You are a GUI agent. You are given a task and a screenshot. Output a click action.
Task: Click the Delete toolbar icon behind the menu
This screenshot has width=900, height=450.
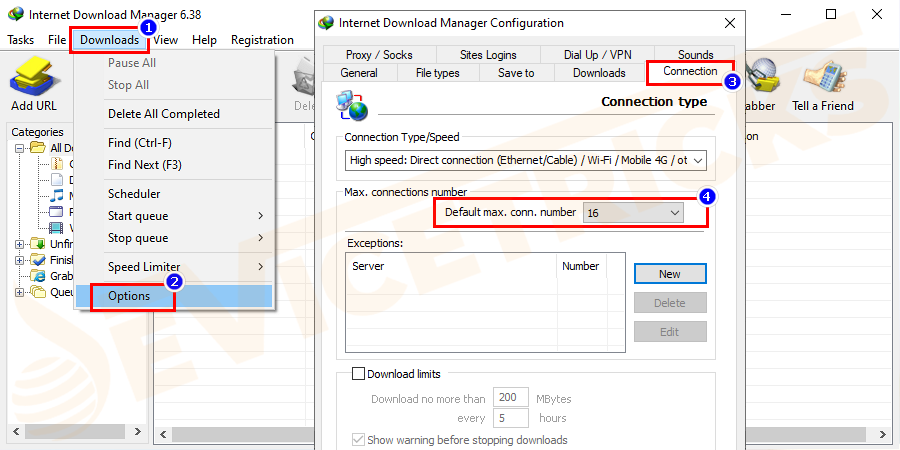tap(302, 77)
